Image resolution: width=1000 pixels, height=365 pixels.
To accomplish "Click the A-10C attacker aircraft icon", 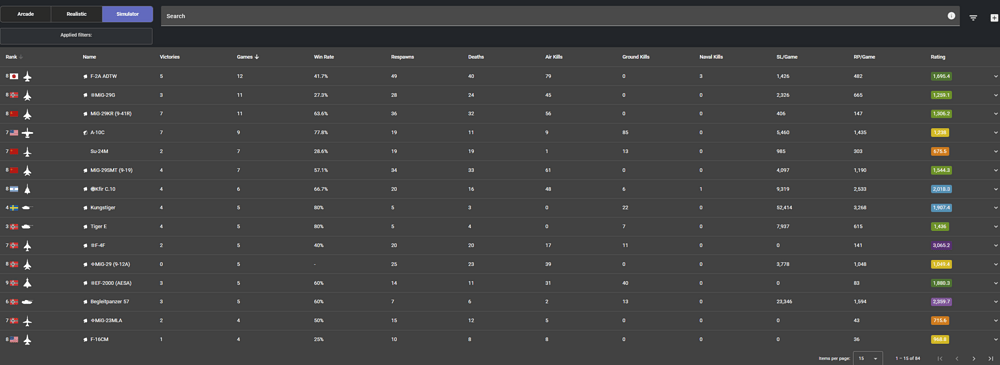I will (x=27, y=133).
